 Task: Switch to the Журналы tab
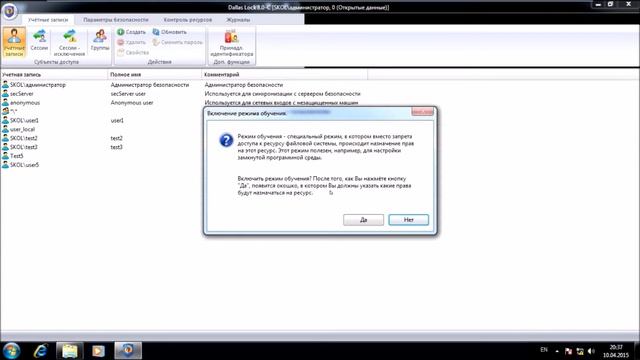click(x=238, y=20)
